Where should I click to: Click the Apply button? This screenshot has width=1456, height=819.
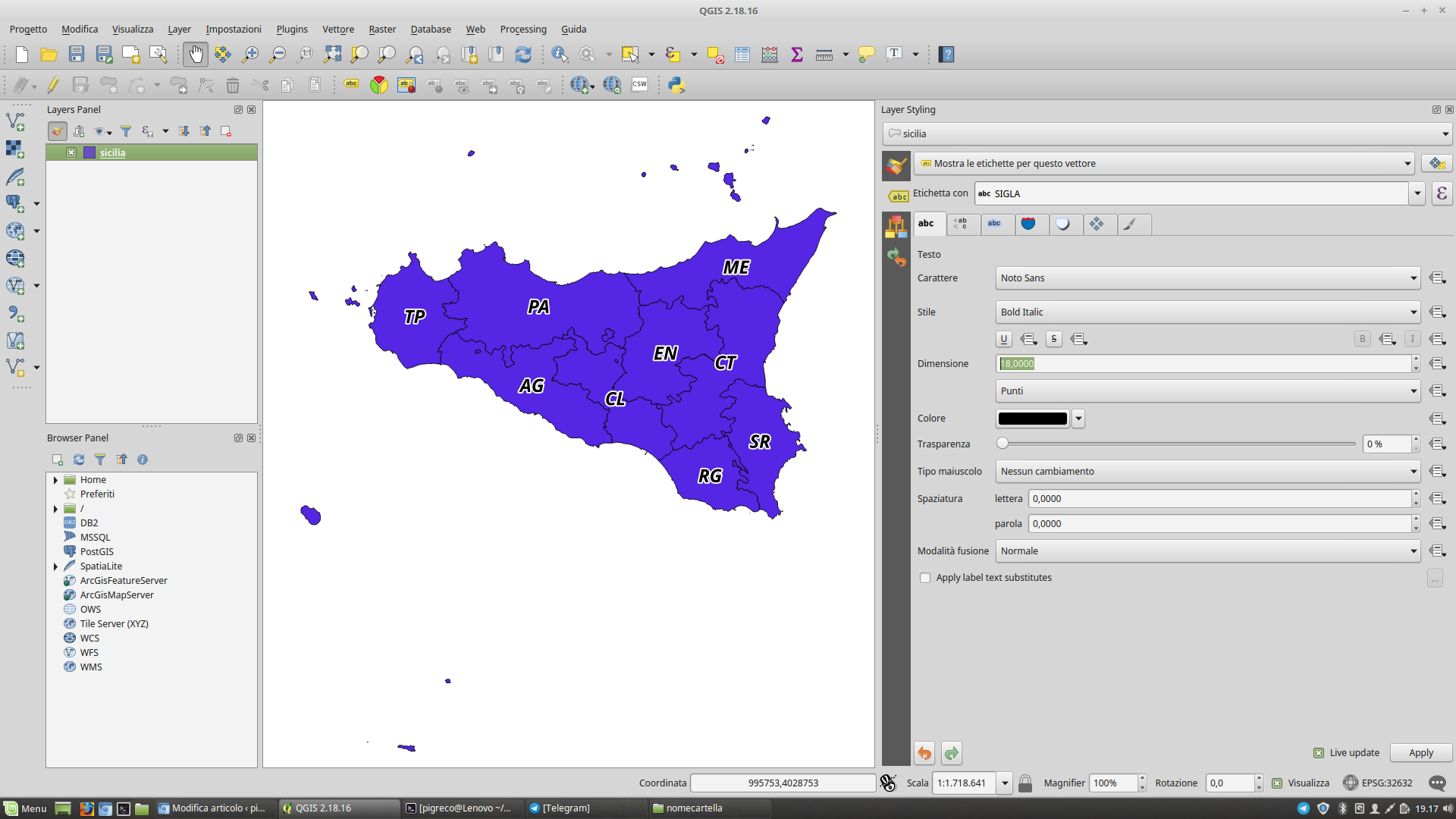click(1420, 753)
